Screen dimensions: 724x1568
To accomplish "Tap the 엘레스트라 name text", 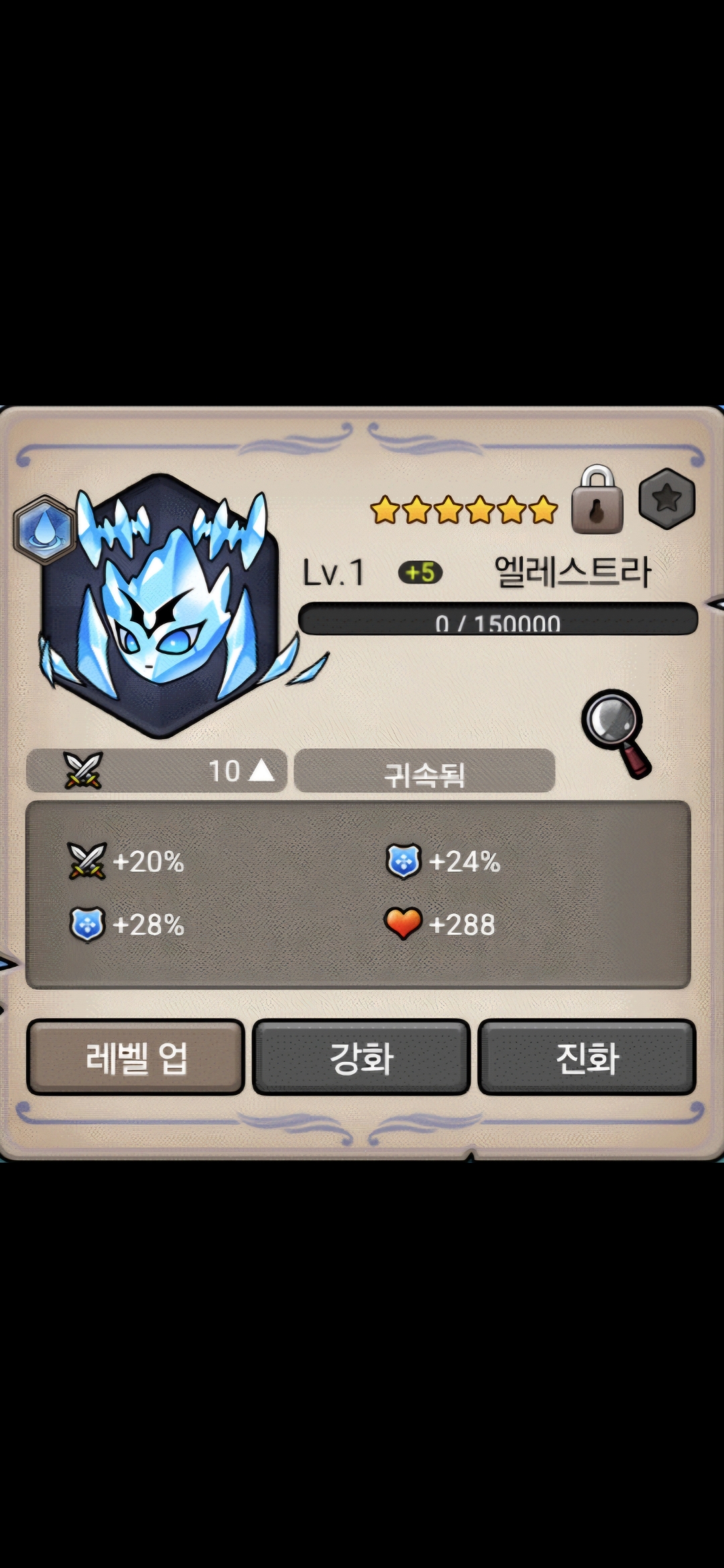I will point(572,572).
